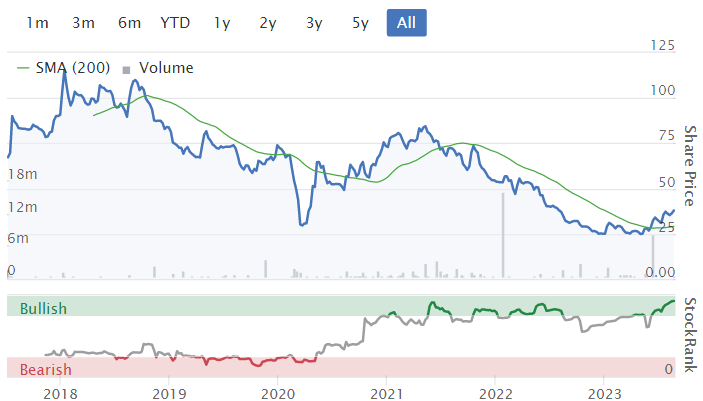
Task: Display the 3y chart range
Action: pos(314,23)
